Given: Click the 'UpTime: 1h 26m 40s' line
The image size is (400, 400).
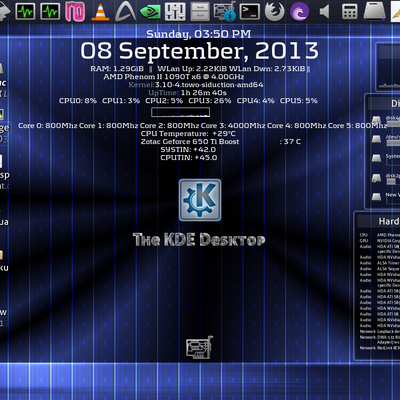Looking at the screenshot, I should [187, 93].
